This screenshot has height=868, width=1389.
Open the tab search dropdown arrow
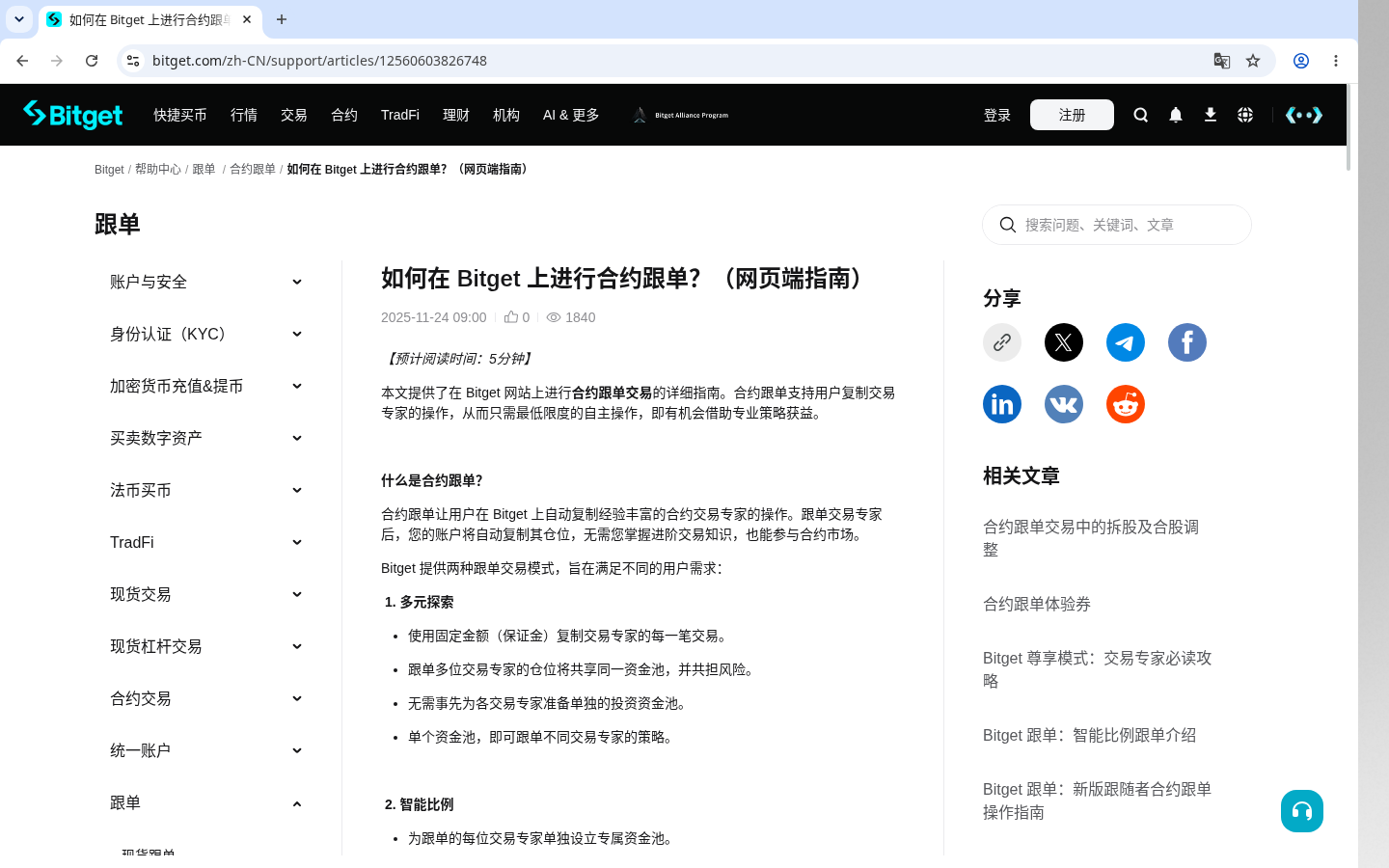coord(19,19)
